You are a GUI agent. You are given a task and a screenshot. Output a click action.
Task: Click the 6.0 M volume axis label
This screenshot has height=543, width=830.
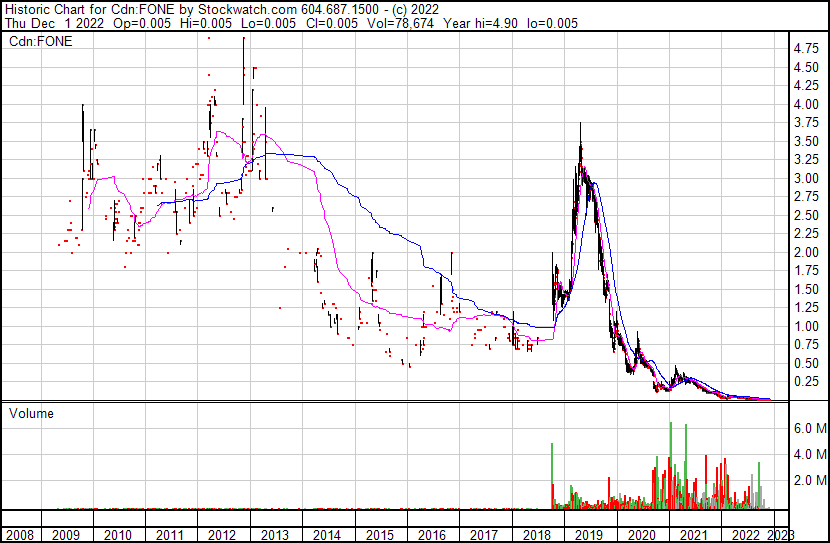click(x=808, y=428)
